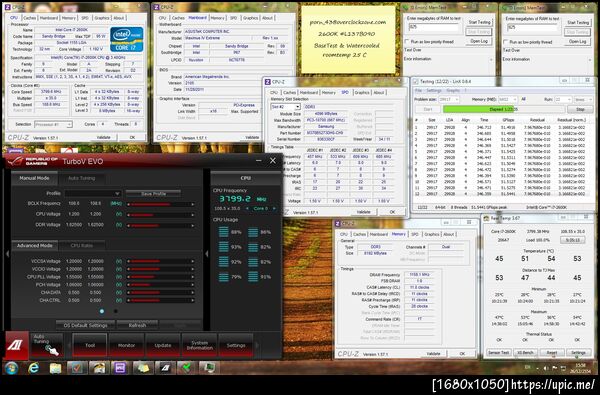Screen dimensions: 600x395
Task: Click the yellow sticky note
Action: pos(348,39)
